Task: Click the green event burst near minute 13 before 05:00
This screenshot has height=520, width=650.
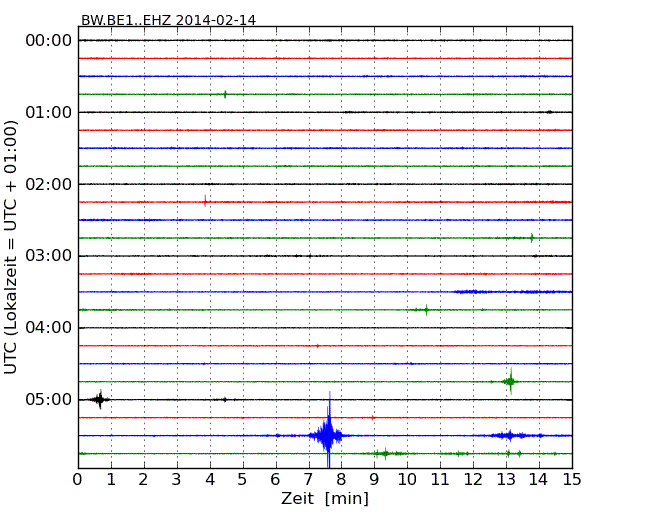Action: [510, 381]
